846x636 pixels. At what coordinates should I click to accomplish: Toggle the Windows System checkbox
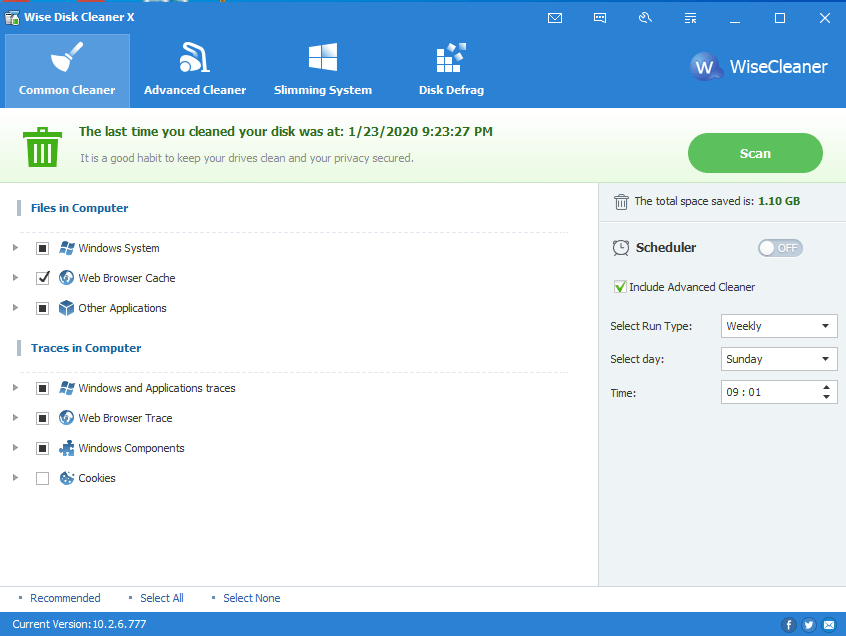[x=43, y=248]
